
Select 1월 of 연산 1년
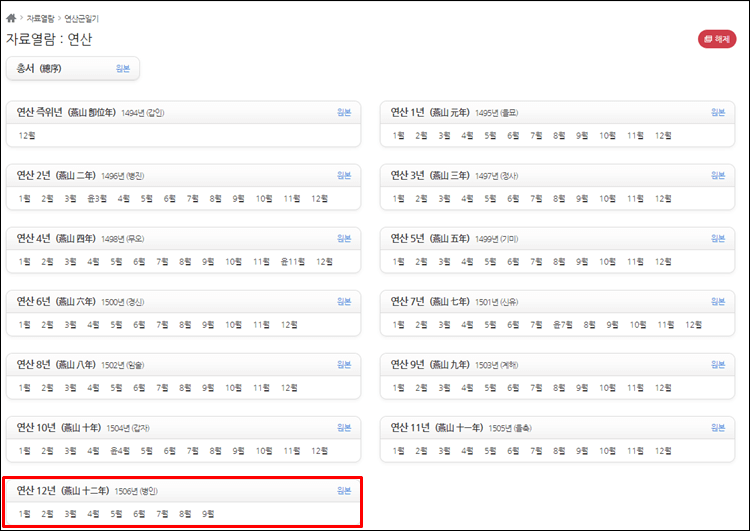click(398, 135)
